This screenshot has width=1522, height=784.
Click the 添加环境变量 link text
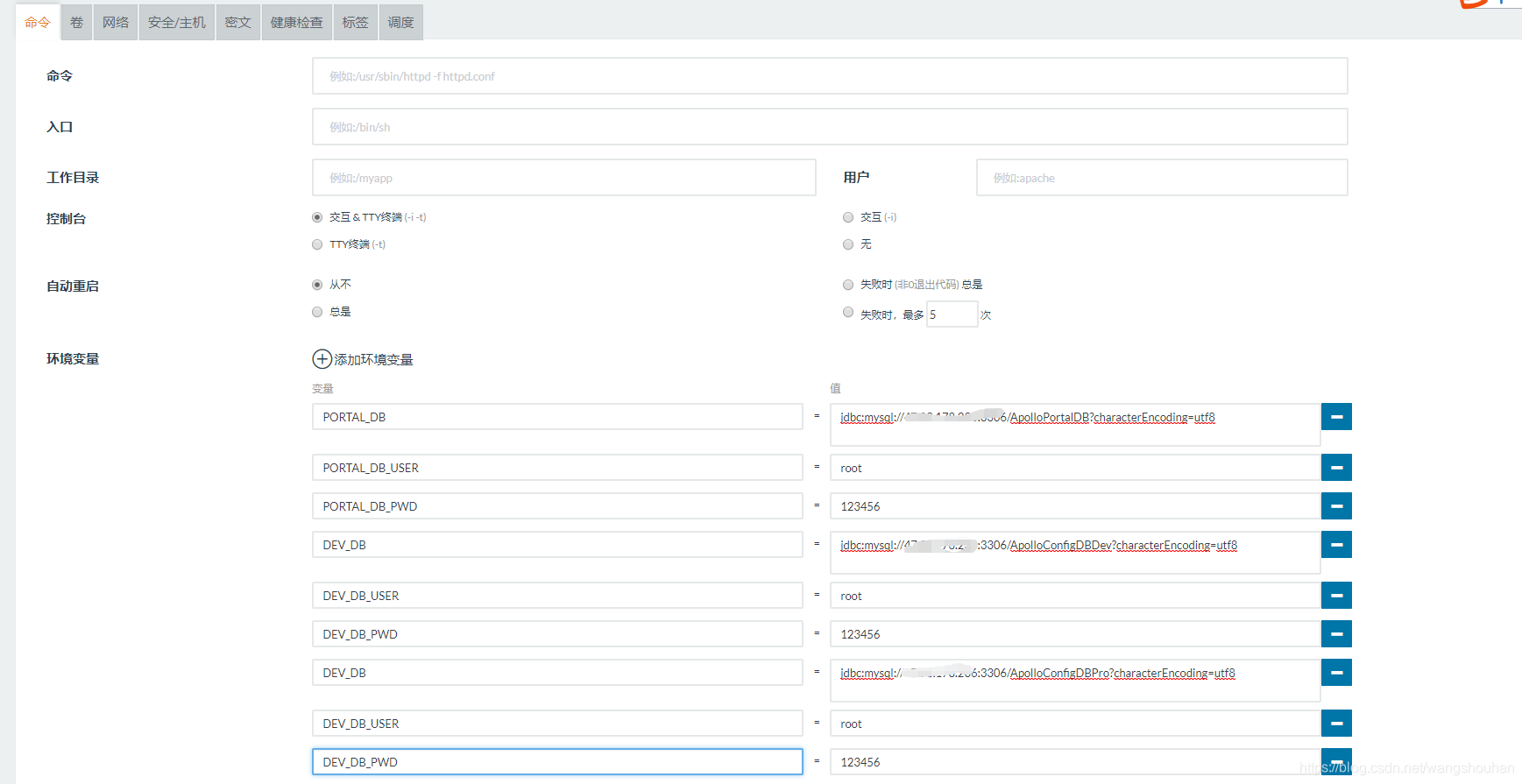[x=373, y=359]
